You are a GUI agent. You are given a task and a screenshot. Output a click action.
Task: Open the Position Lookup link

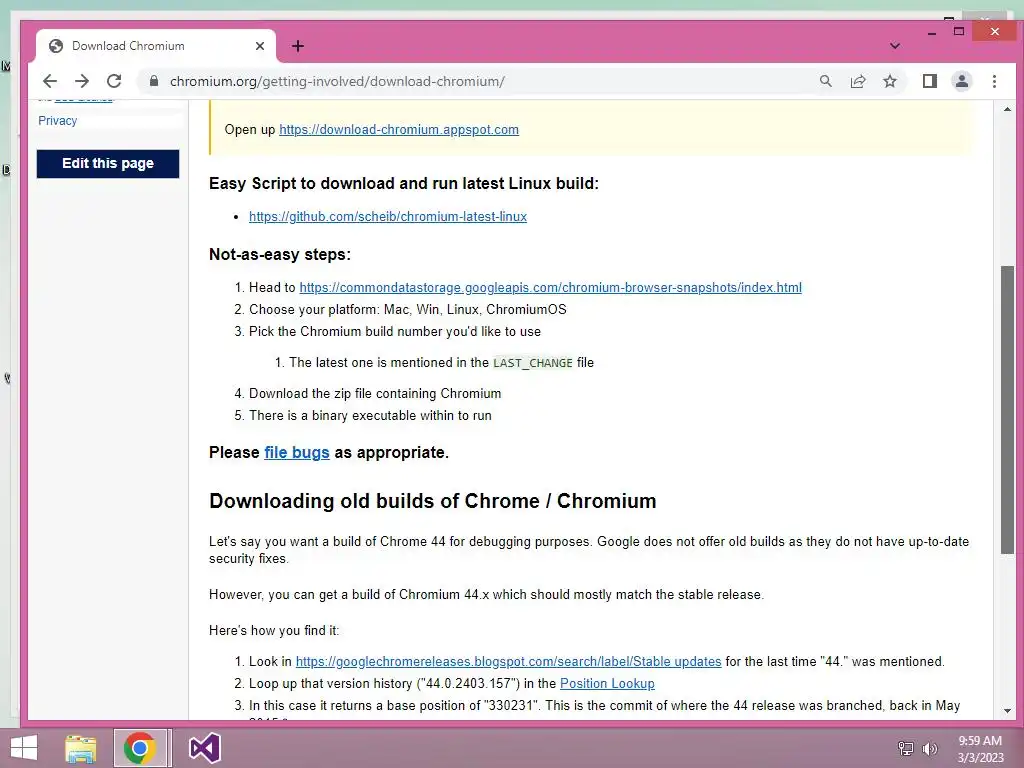[607, 684]
